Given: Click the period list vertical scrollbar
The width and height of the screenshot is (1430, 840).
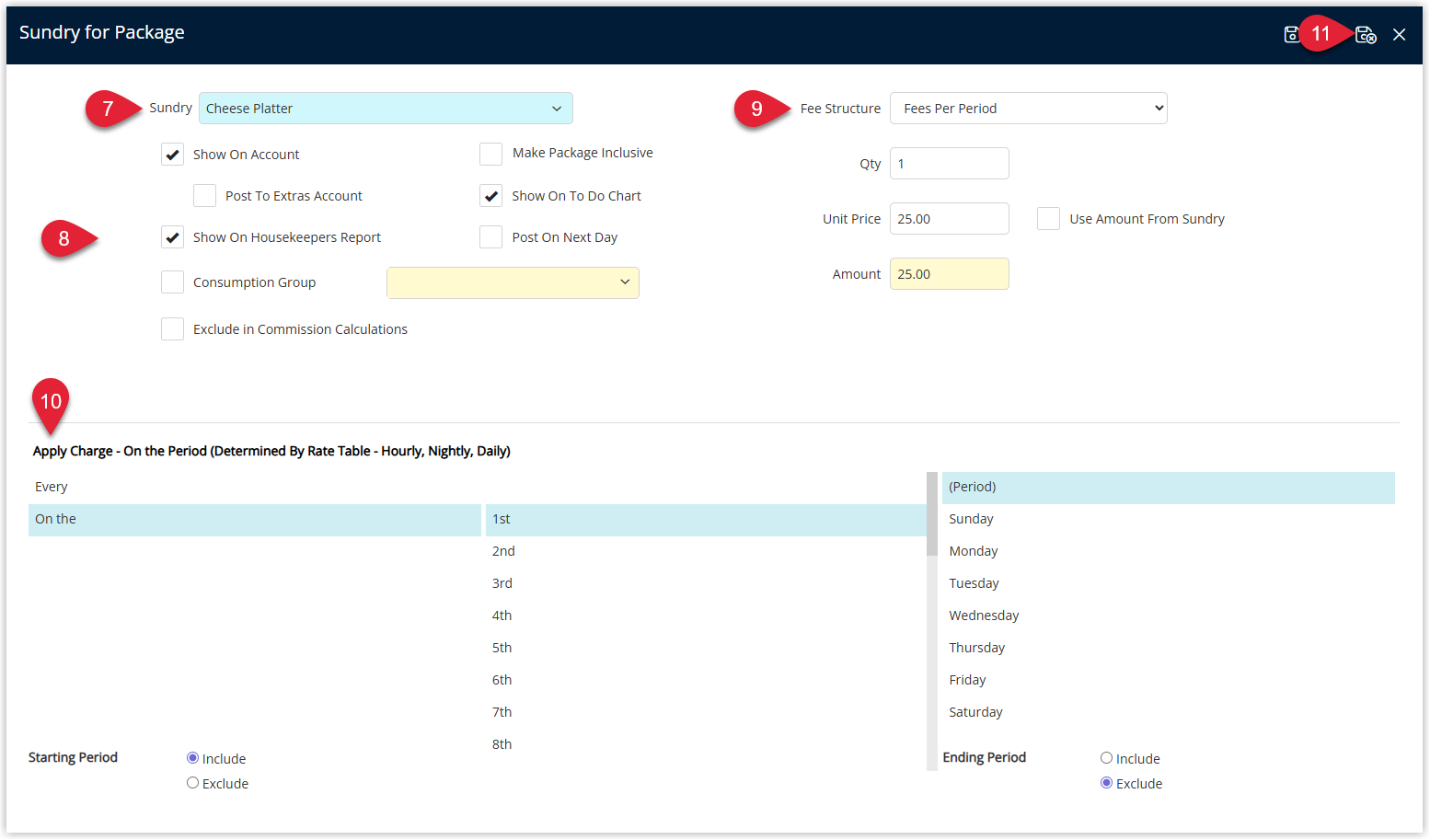Looking at the screenshot, I should click(932, 621).
